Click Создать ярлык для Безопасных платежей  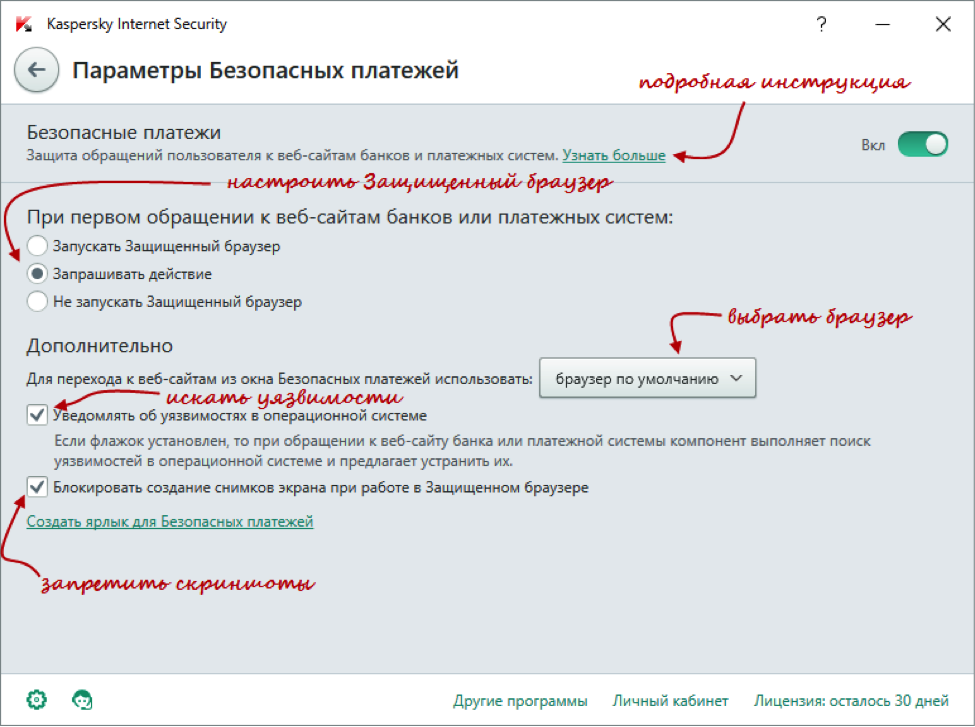pyautogui.click(x=170, y=521)
